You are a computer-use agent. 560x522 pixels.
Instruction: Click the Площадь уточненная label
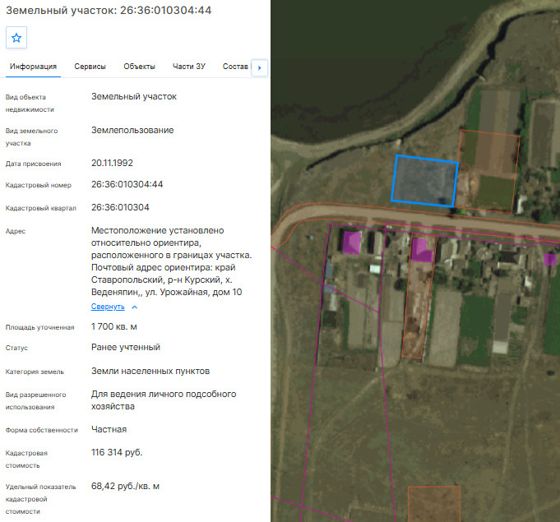pyautogui.click(x=40, y=327)
